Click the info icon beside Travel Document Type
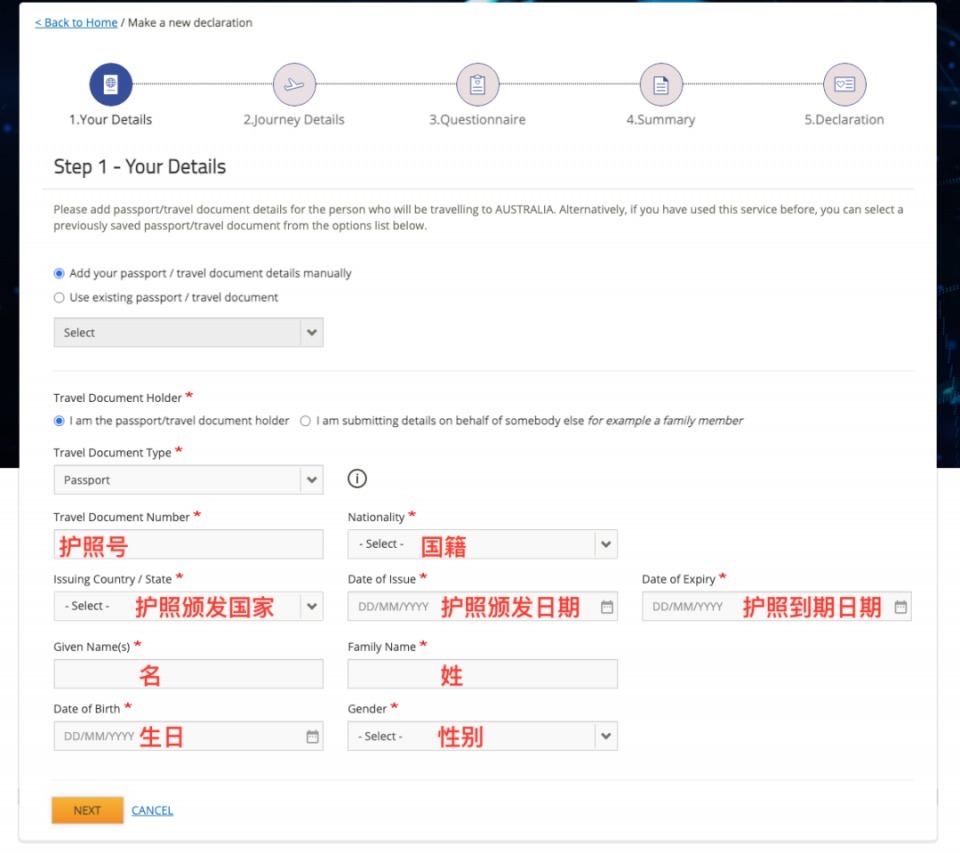The width and height of the screenshot is (960, 853). (357, 479)
